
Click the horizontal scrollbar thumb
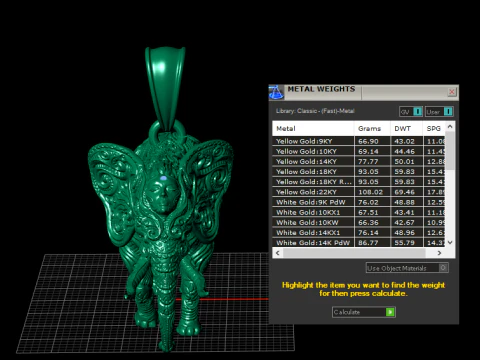pos(354,253)
